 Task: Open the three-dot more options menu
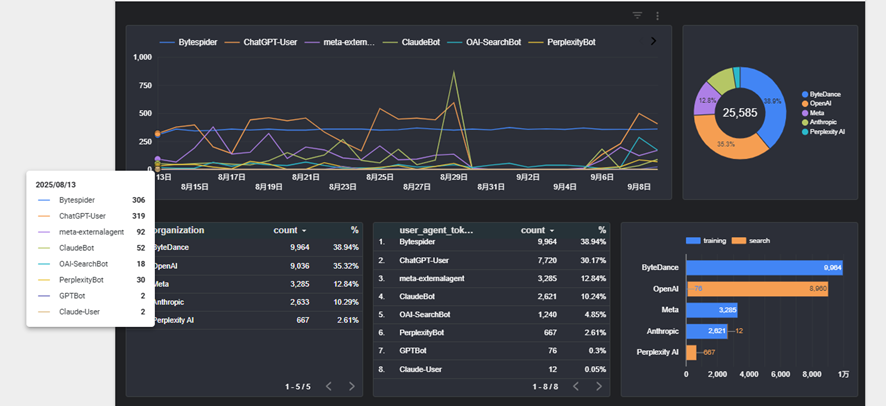657,16
